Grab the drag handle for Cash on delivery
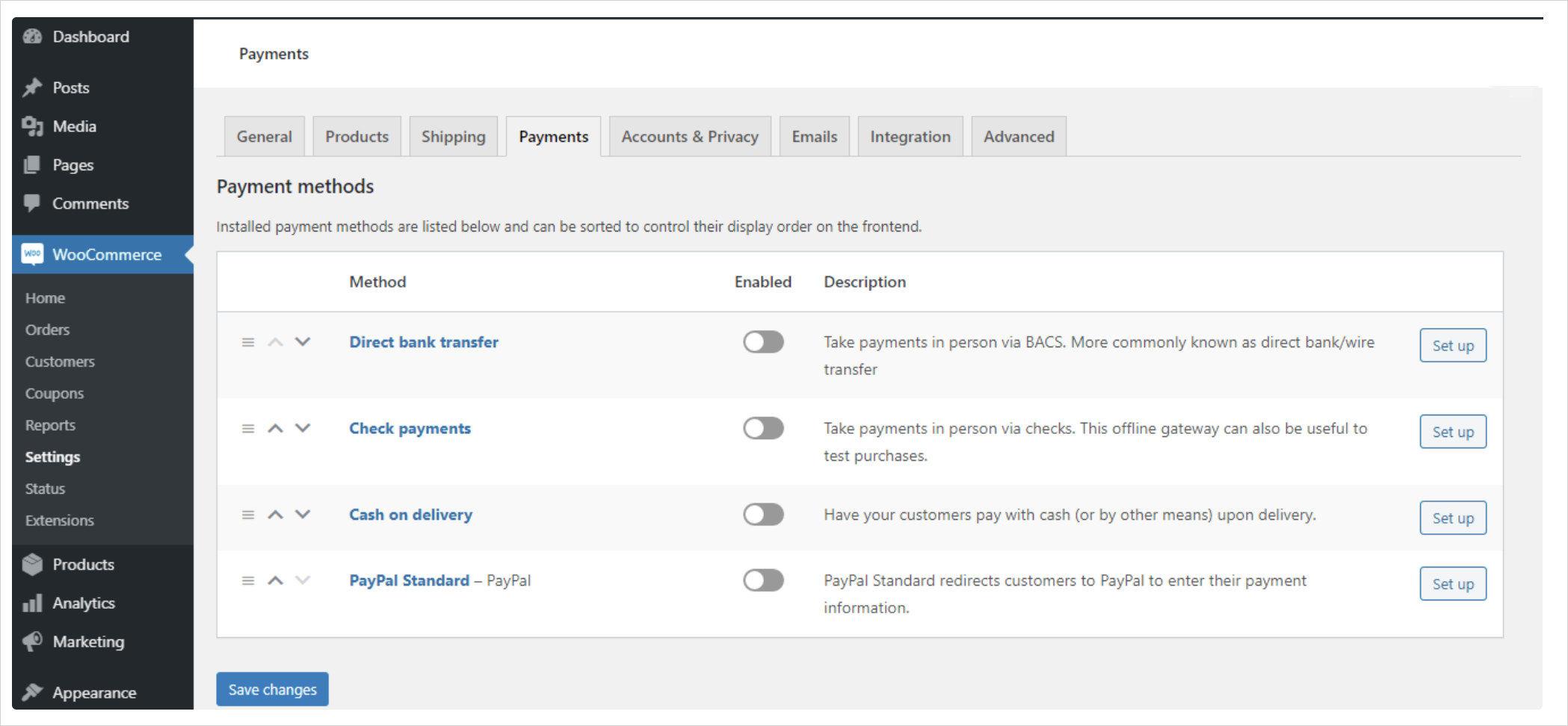The image size is (1568, 726). [x=248, y=515]
